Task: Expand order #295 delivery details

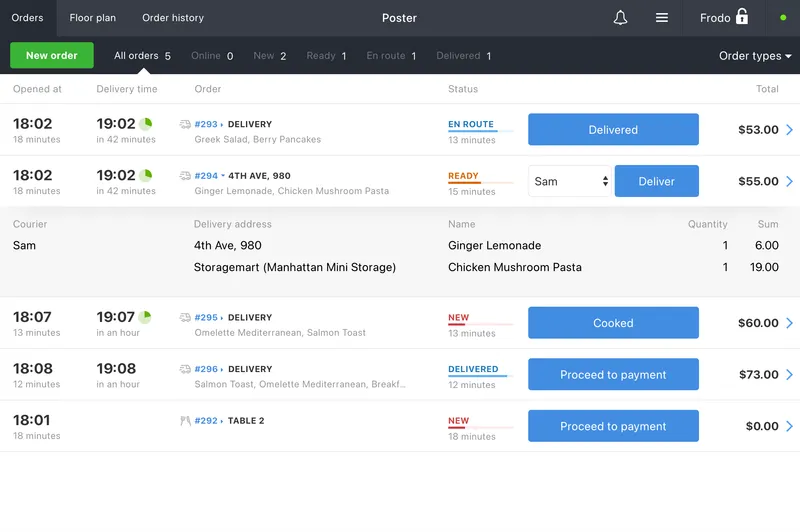Action: click(x=223, y=318)
